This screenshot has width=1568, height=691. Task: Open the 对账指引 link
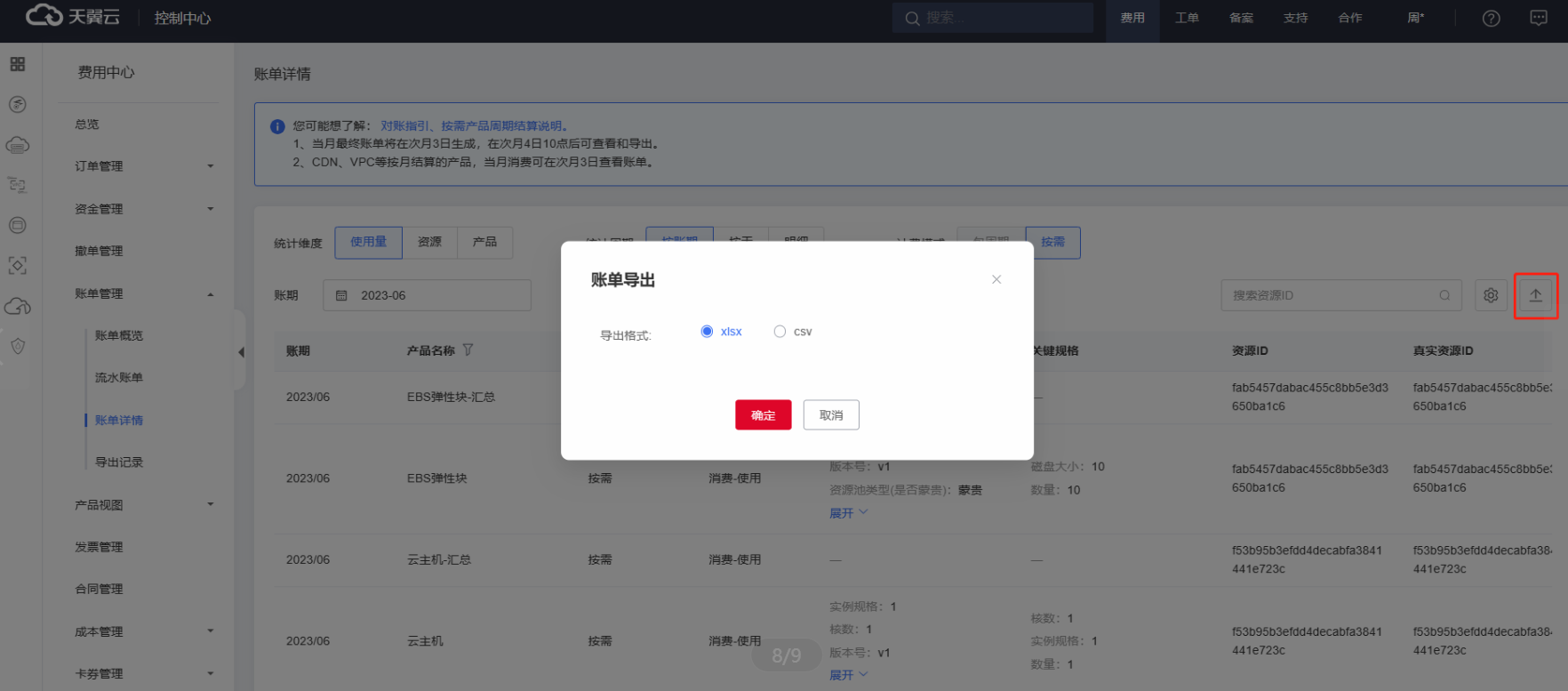(x=407, y=126)
